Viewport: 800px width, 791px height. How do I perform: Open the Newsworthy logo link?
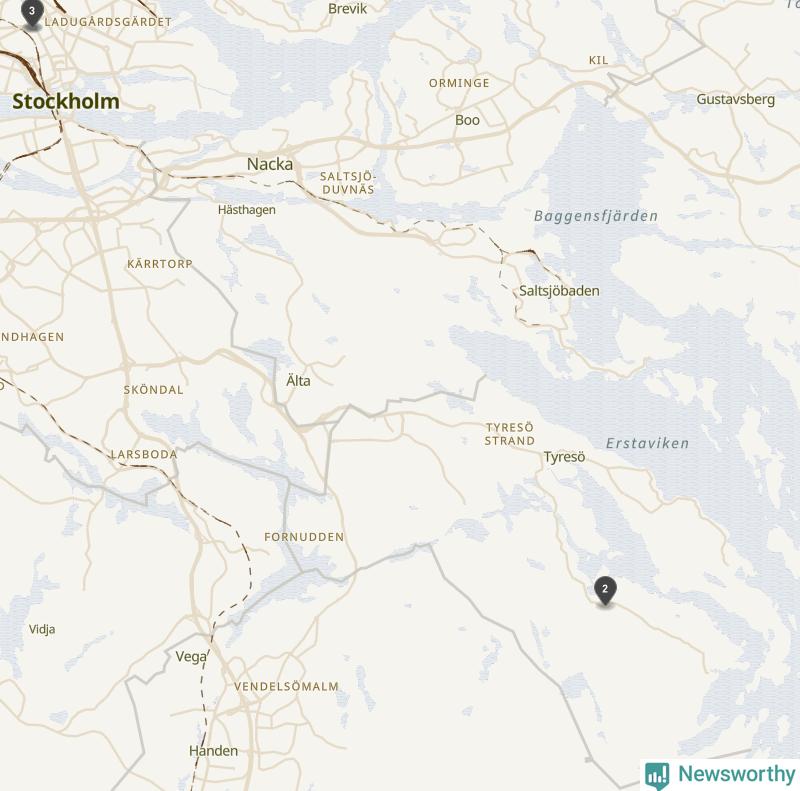(720, 775)
